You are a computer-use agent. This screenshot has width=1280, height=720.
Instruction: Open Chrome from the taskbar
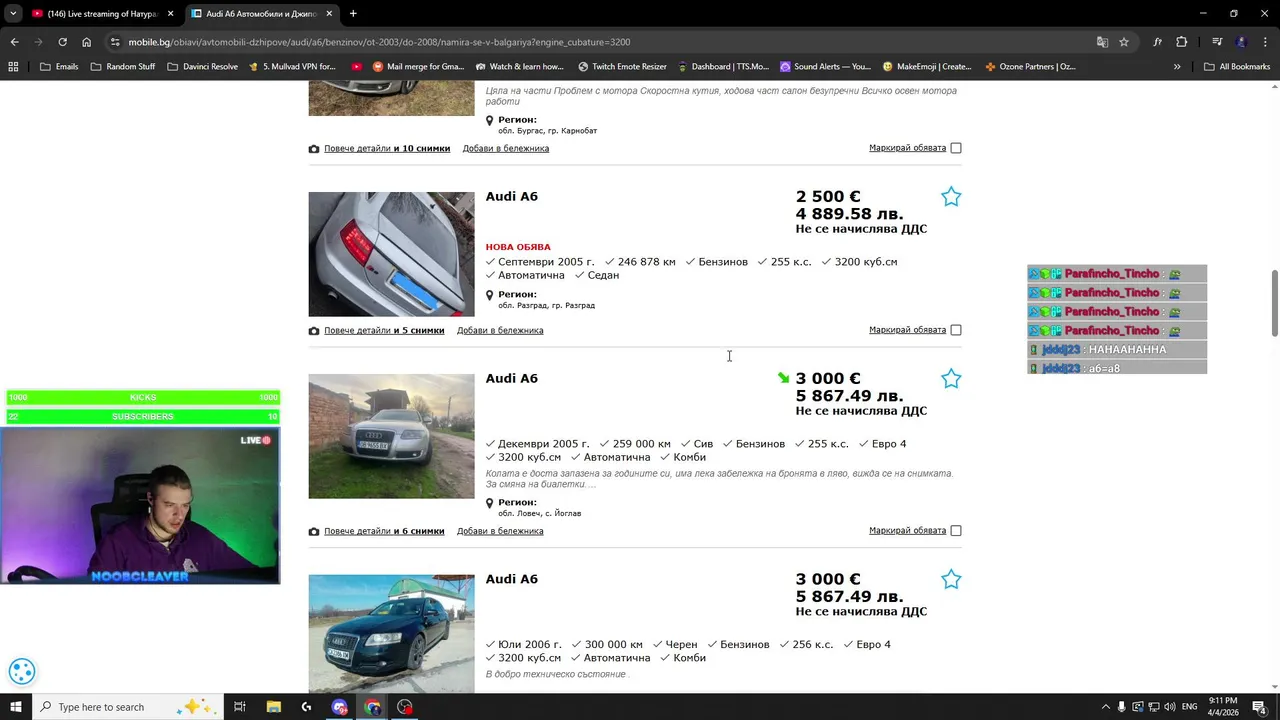(x=372, y=707)
